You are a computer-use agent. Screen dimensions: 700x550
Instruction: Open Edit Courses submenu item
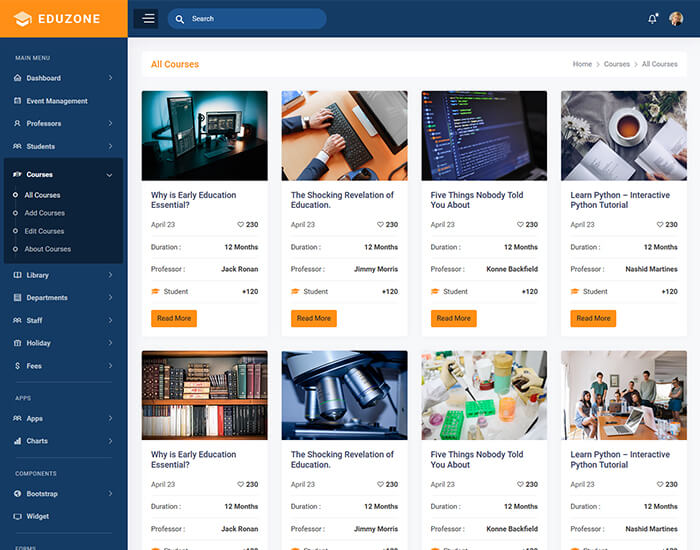pos(44,231)
